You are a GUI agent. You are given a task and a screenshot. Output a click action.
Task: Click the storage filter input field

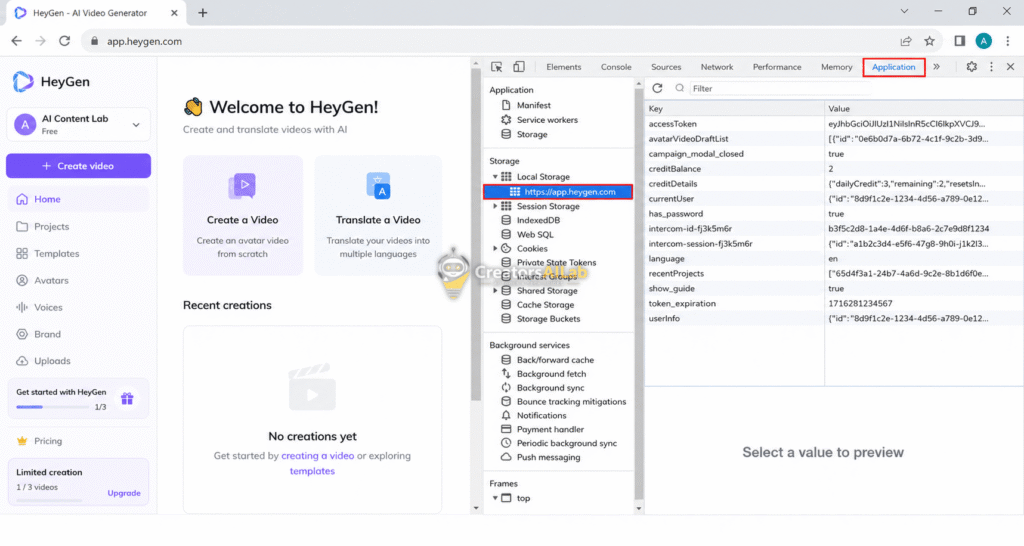point(780,88)
